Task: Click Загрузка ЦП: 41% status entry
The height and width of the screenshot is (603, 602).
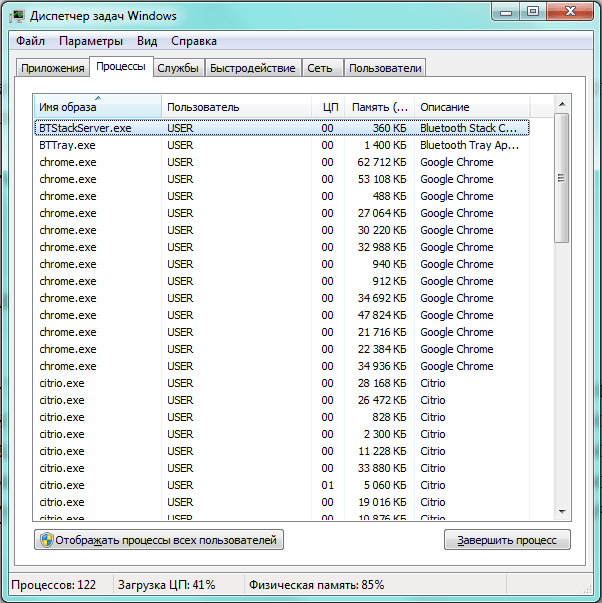Action: click(x=166, y=585)
